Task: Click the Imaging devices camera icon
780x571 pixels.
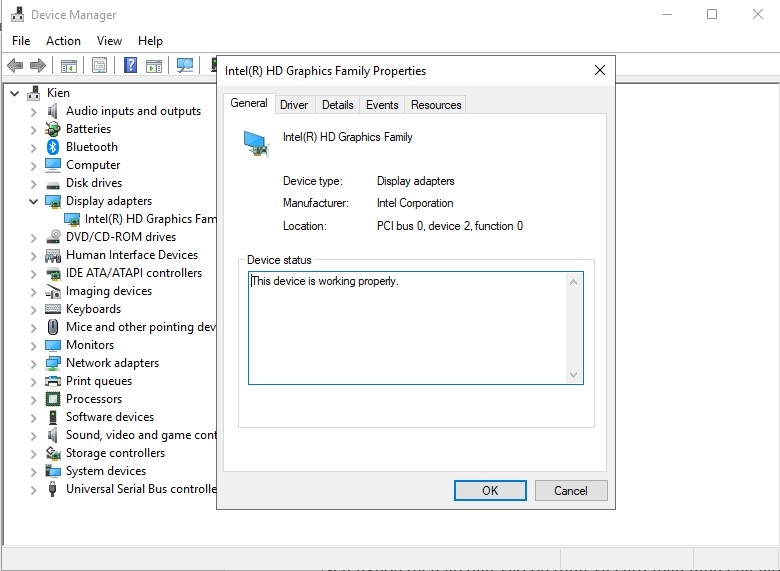Action: 53,291
